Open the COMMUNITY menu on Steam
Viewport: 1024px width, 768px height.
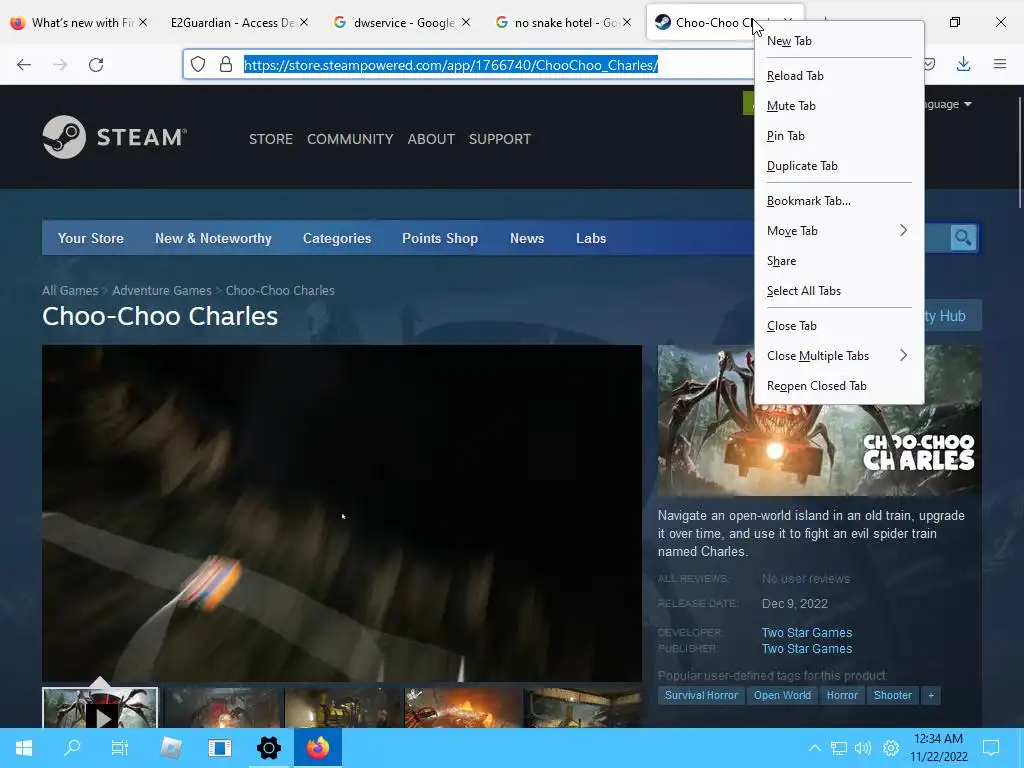350,139
